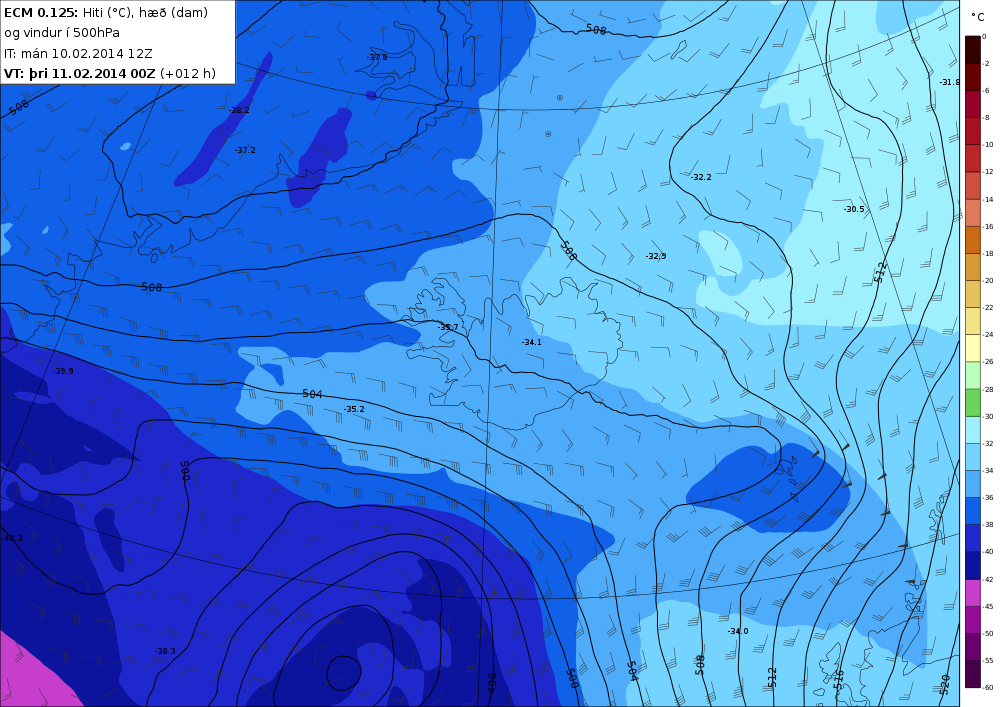Click the -38.2 temperature value
This screenshot has height=707, width=1000.
coord(239,110)
